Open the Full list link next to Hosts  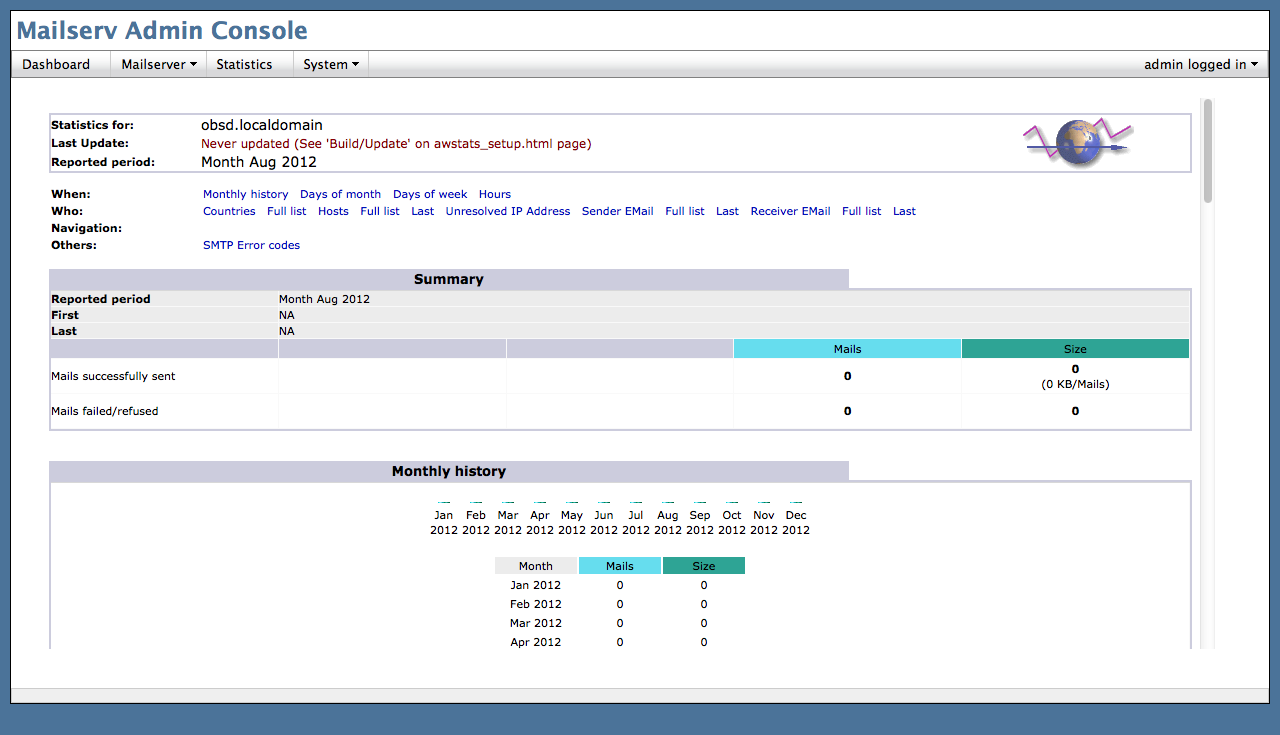pyautogui.click(x=380, y=211)
